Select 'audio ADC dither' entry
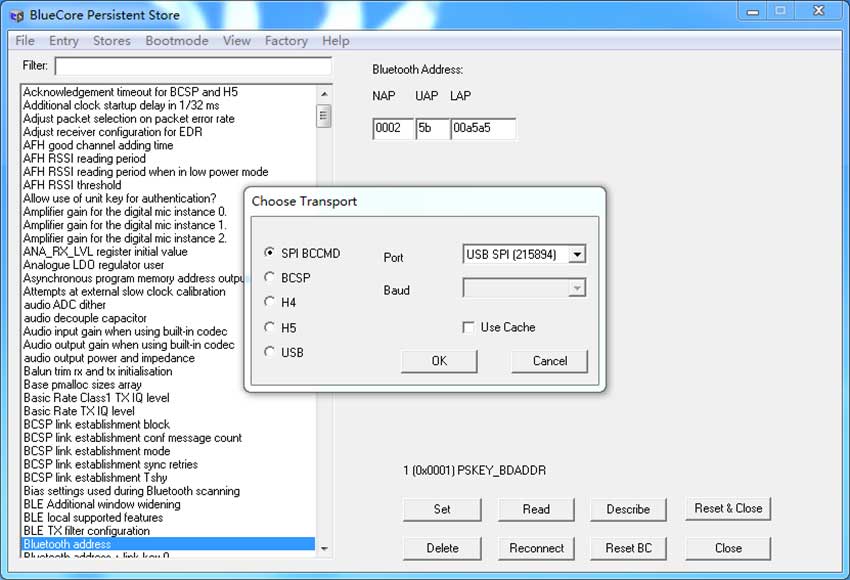The width and height of the screenshot is (850, 580). click(x=65, y=305)
